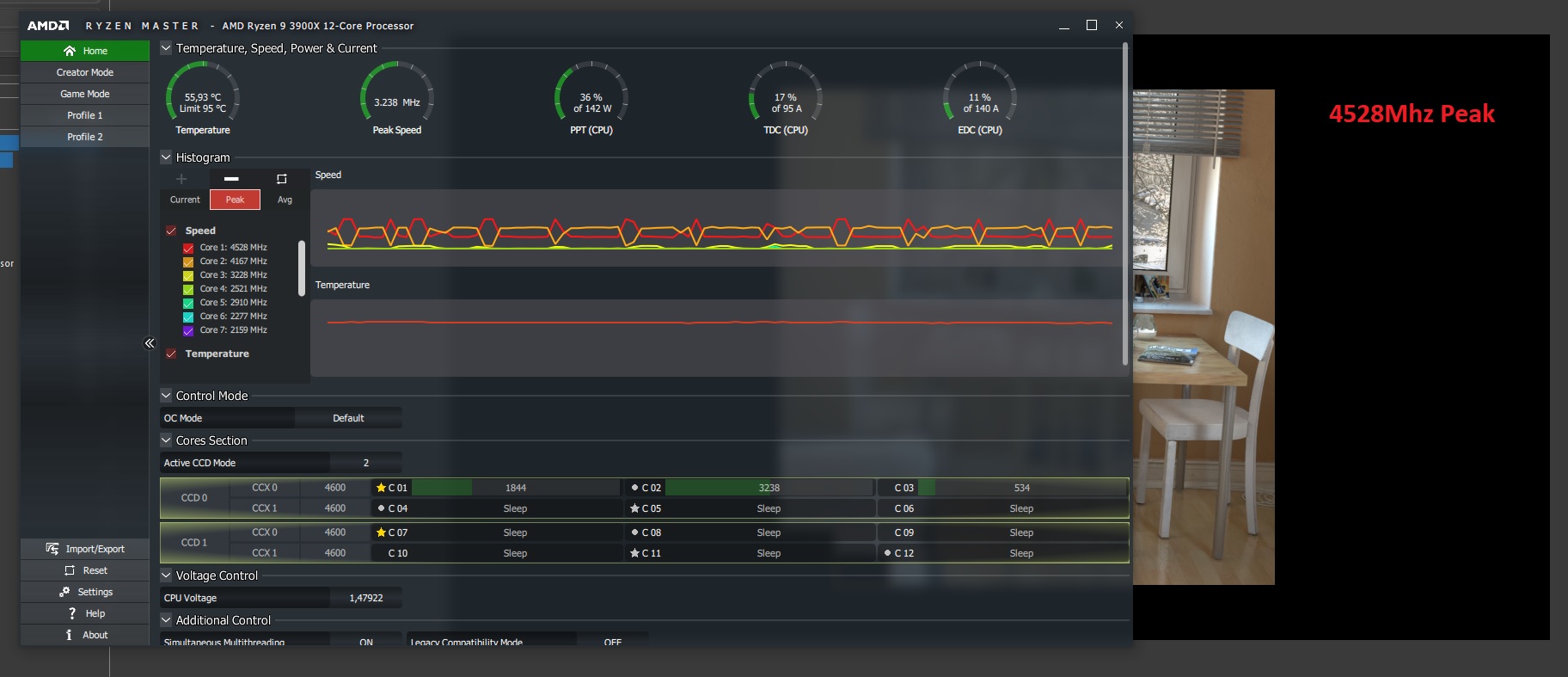Click the Legacy Compatibility Mode OFF value
Image resolution: width=1568 pixels, height=677 pixels.
coord(612,641)
